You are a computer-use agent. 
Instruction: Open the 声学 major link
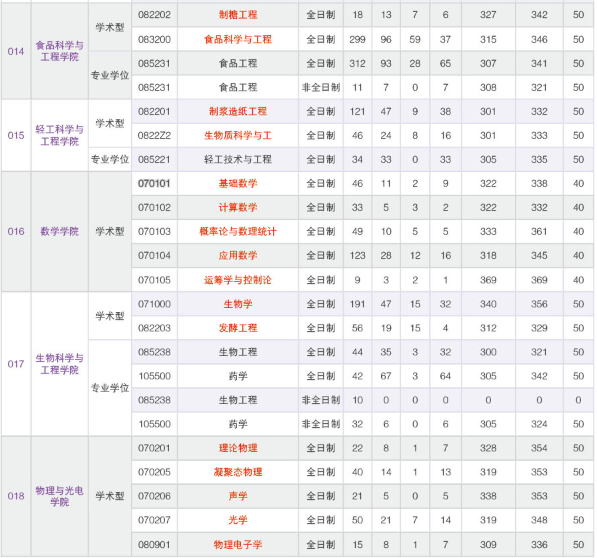coord(238,496)
